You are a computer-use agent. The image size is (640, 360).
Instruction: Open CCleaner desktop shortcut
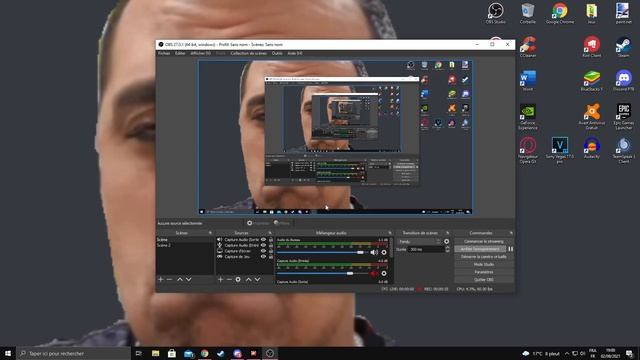528,47
